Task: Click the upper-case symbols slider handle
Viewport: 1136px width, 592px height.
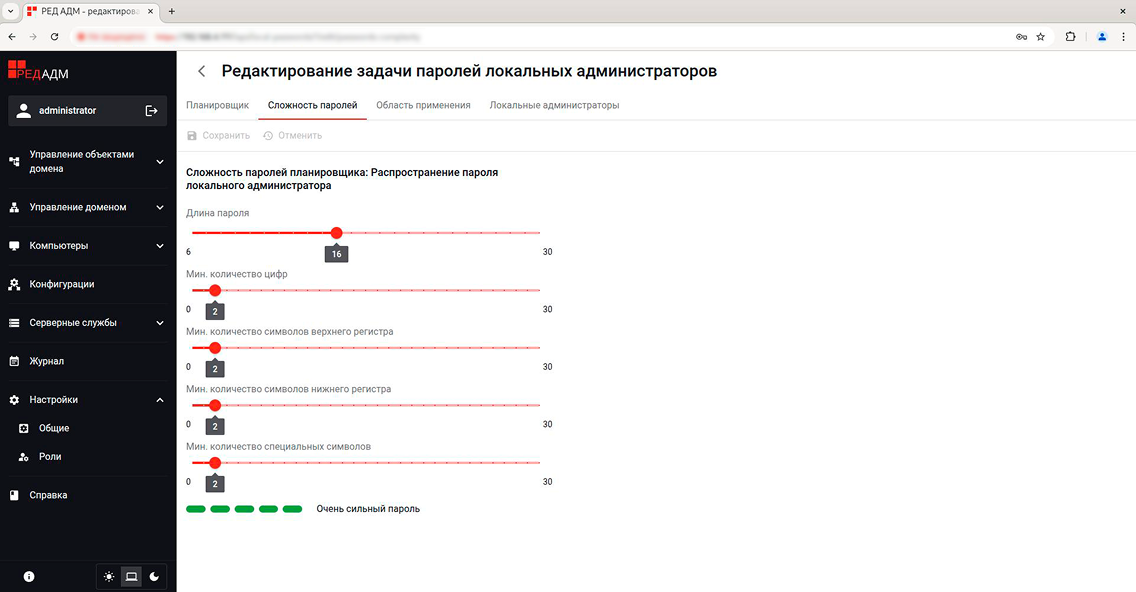Action: tap(214, 348)
